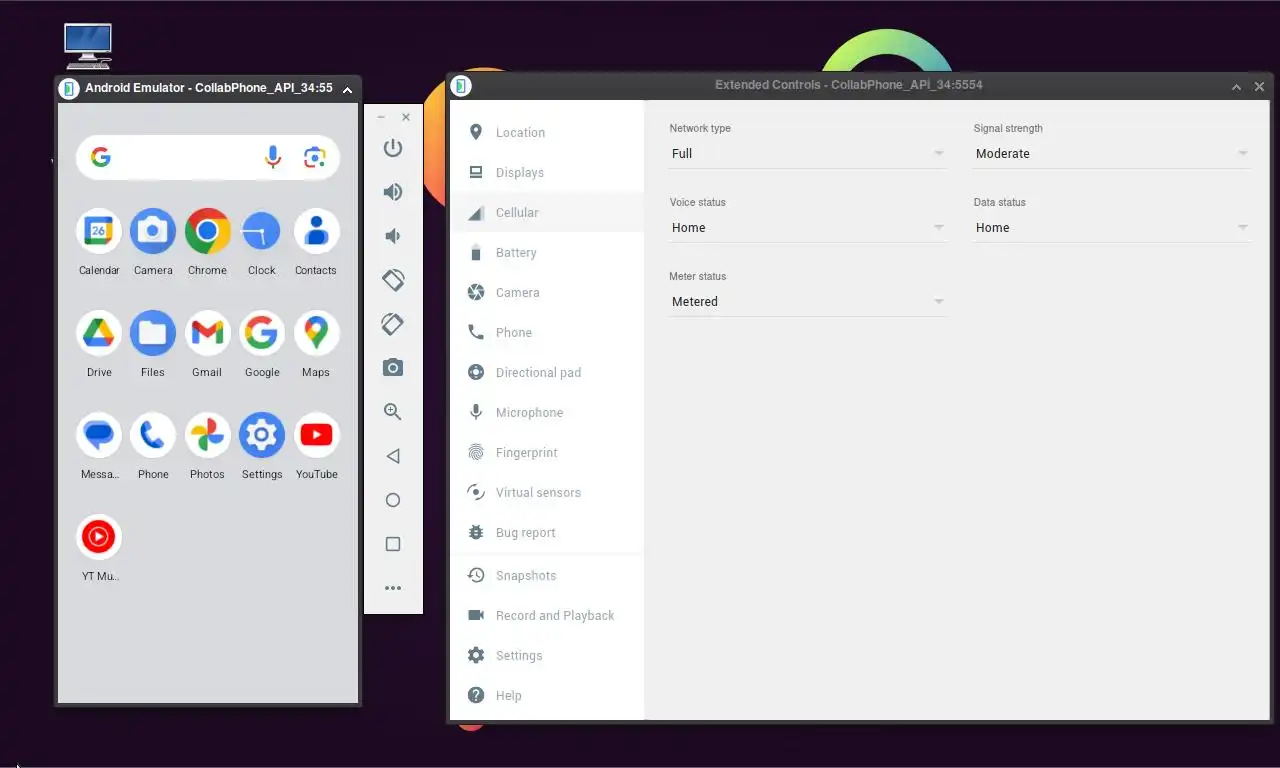The image size is (1280, 768).
Task: Open the Voice status dropdown
Action: coord(807,227)
